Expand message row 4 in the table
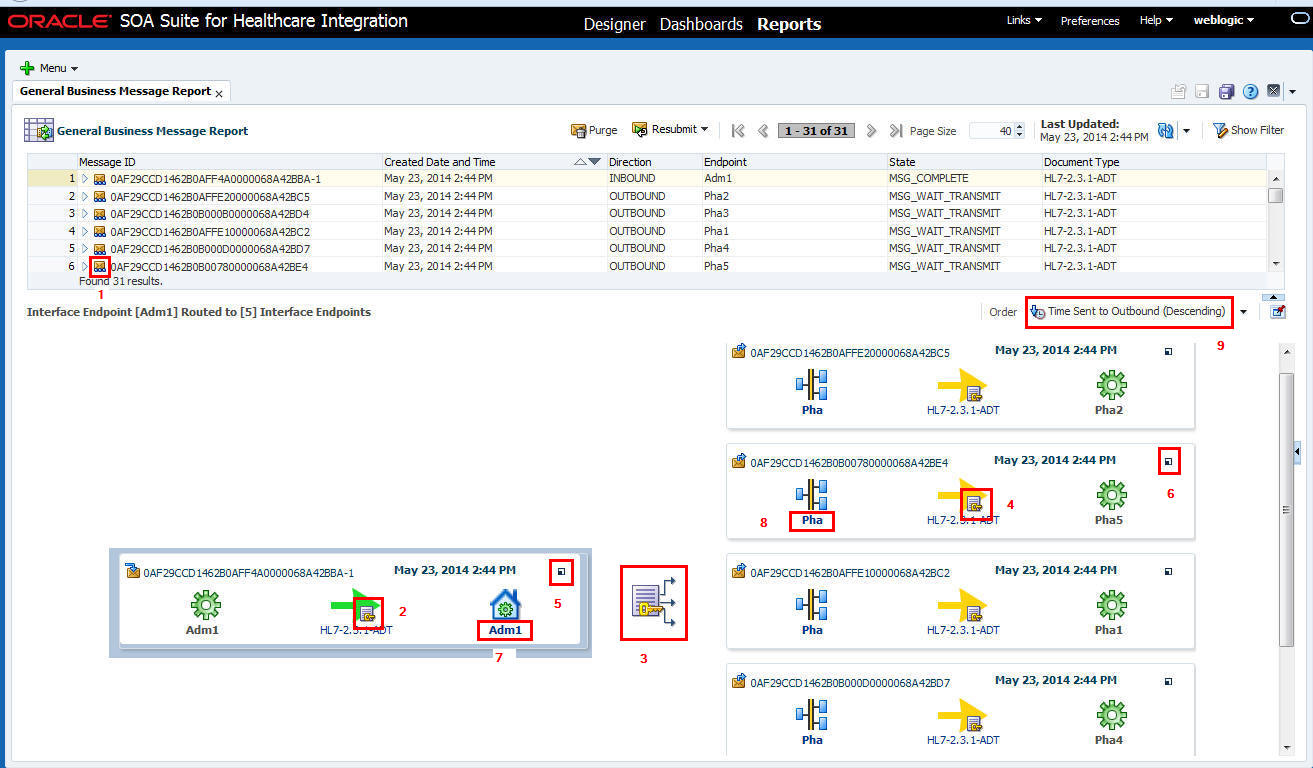This screenshot has width=1313, height=768. tap(85, 231)
